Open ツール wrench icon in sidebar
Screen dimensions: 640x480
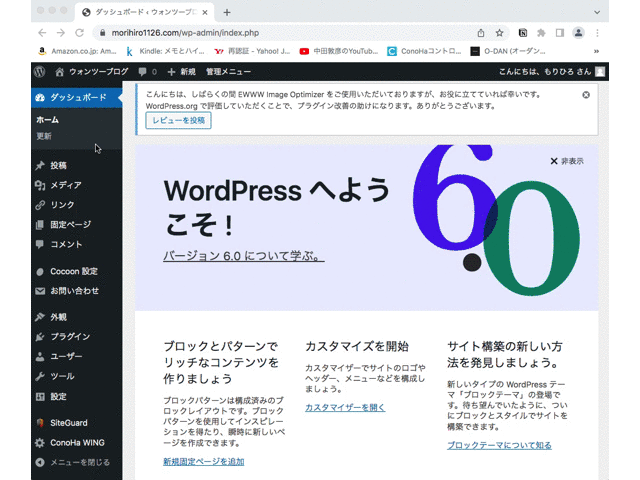pyautogui.click(x=40, y=376)
